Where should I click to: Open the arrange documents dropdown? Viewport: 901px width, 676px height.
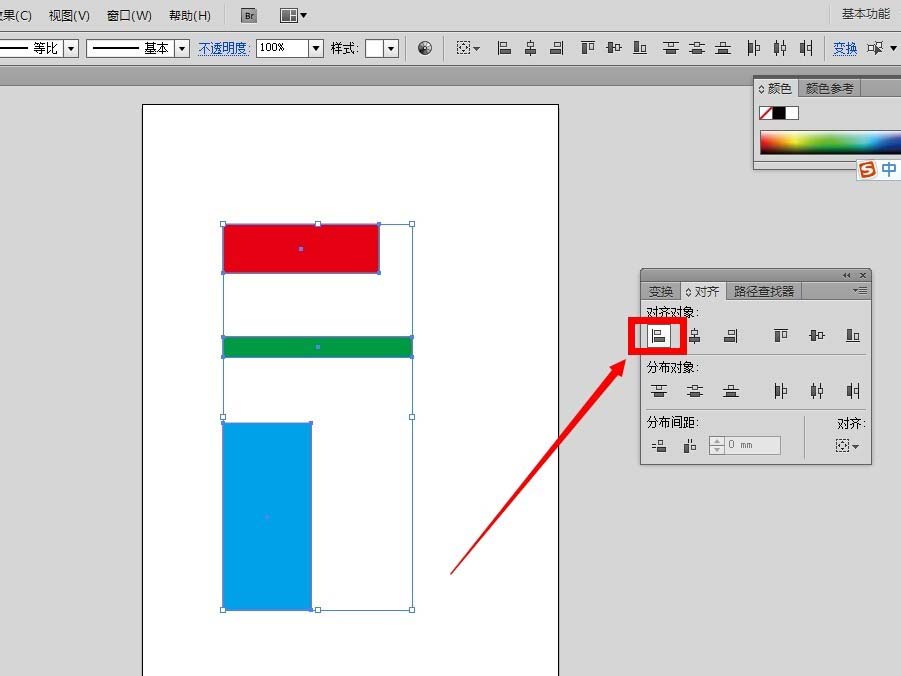point(293,16)
